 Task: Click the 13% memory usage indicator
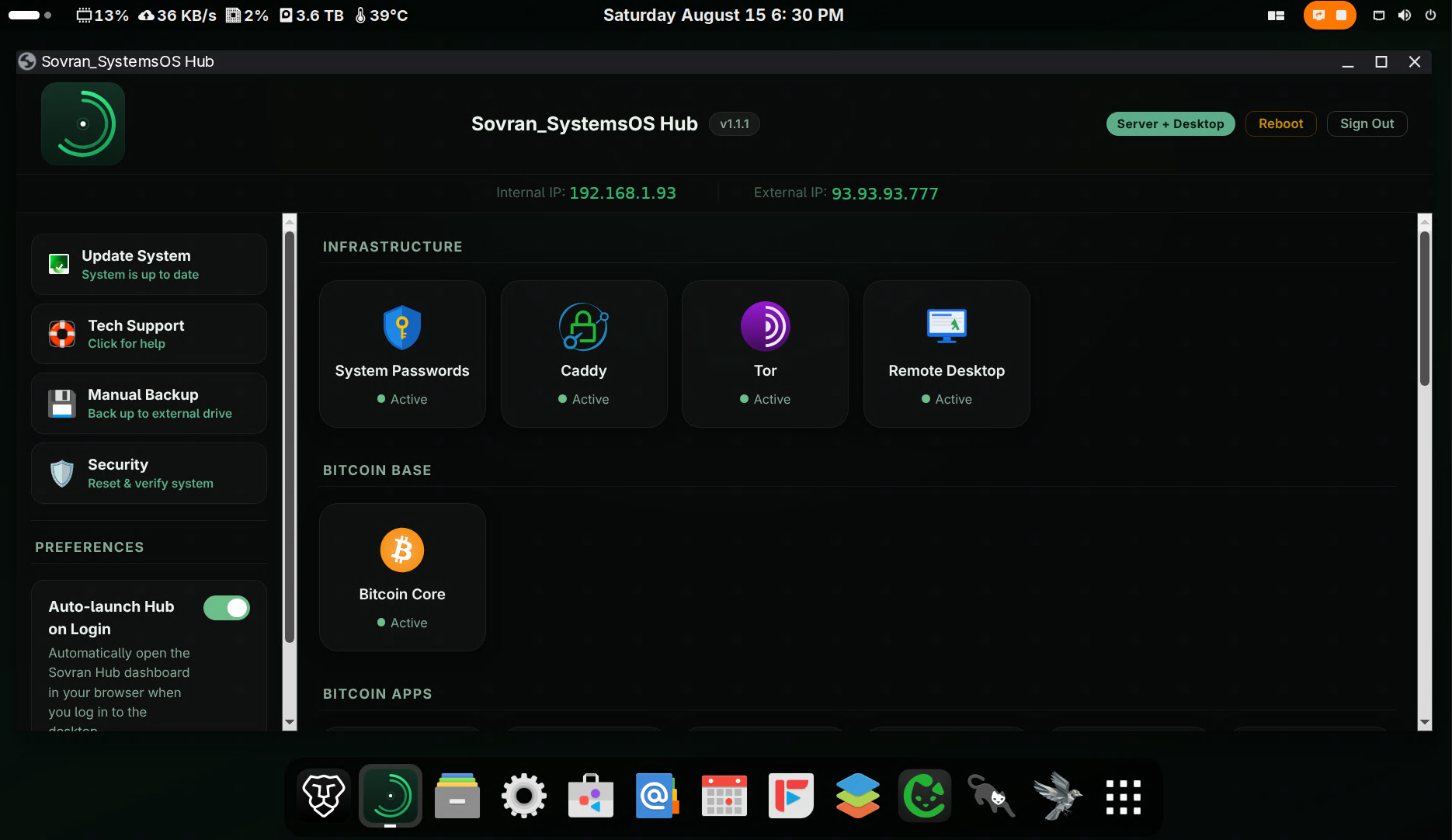102,16
